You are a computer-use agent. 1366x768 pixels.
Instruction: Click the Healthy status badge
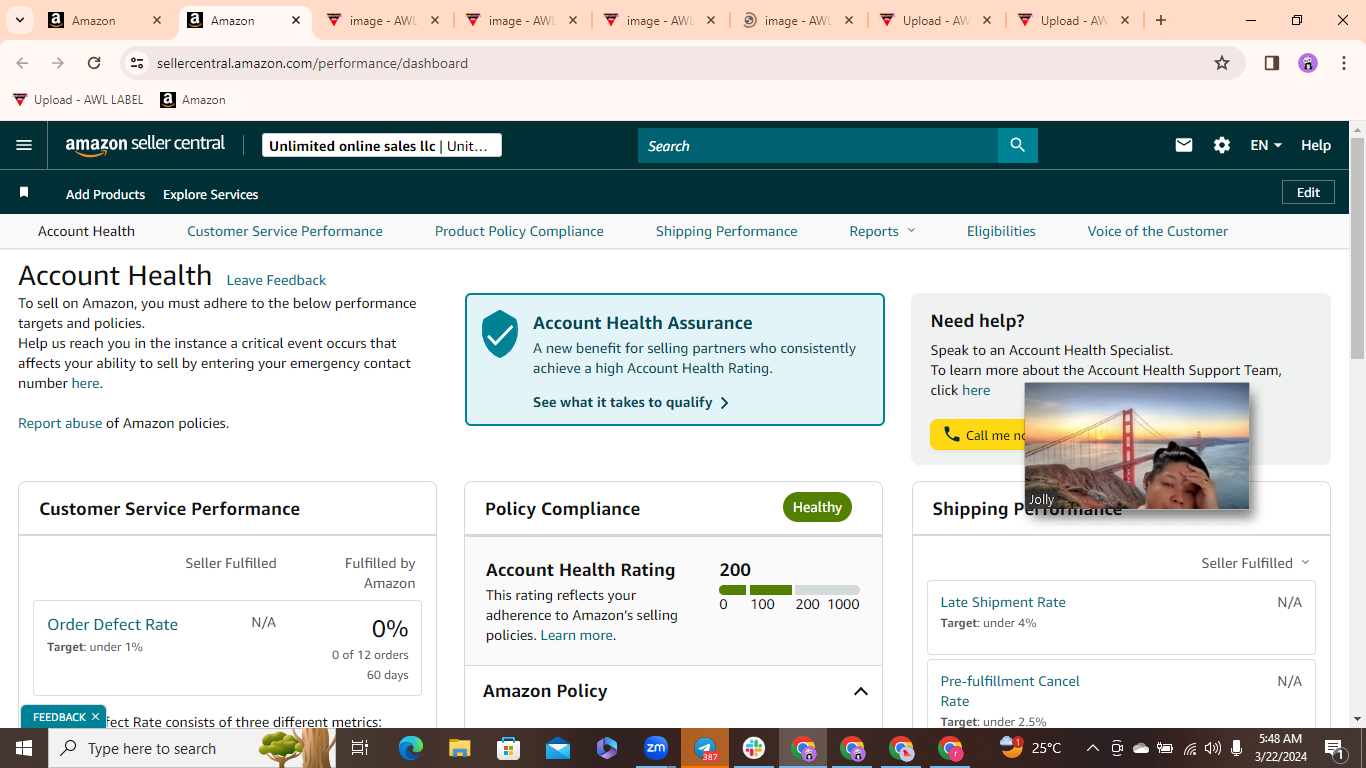click(x=817, y=507)
